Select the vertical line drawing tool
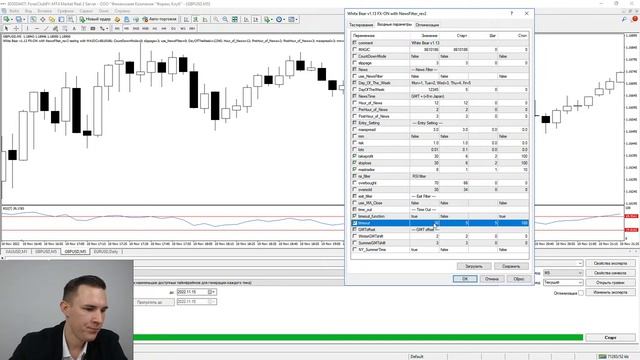 (x=27, y=29)
